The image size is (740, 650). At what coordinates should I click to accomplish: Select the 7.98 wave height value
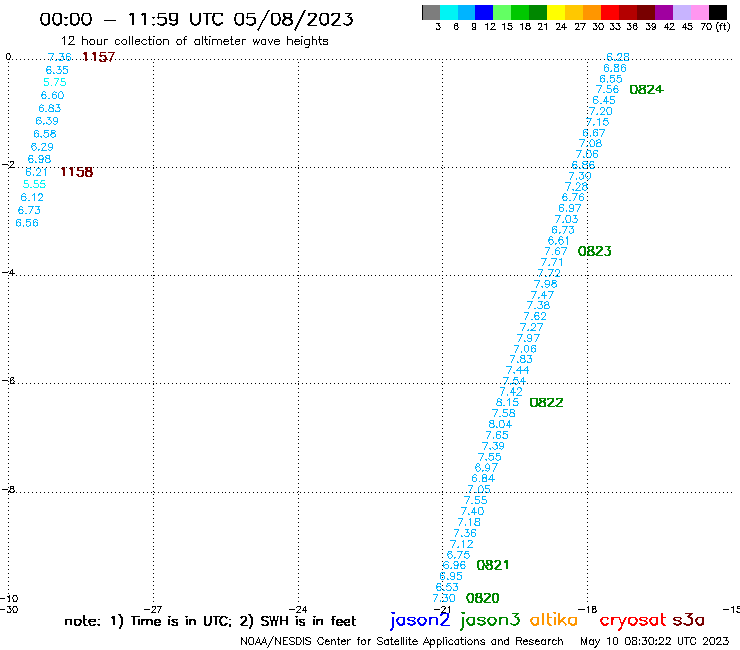[546, 284]
